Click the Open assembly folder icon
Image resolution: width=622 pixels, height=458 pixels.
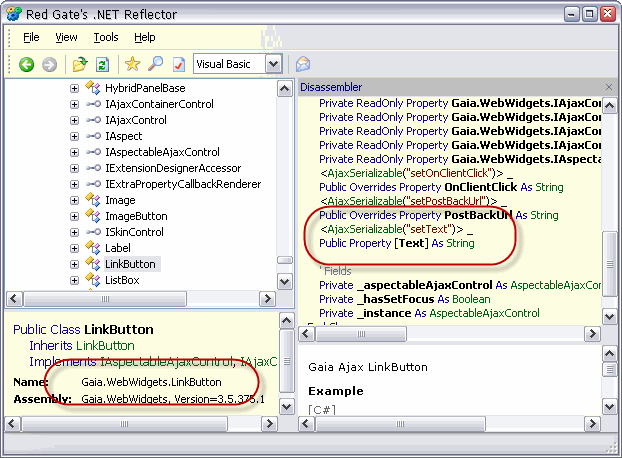pos(80,64)
